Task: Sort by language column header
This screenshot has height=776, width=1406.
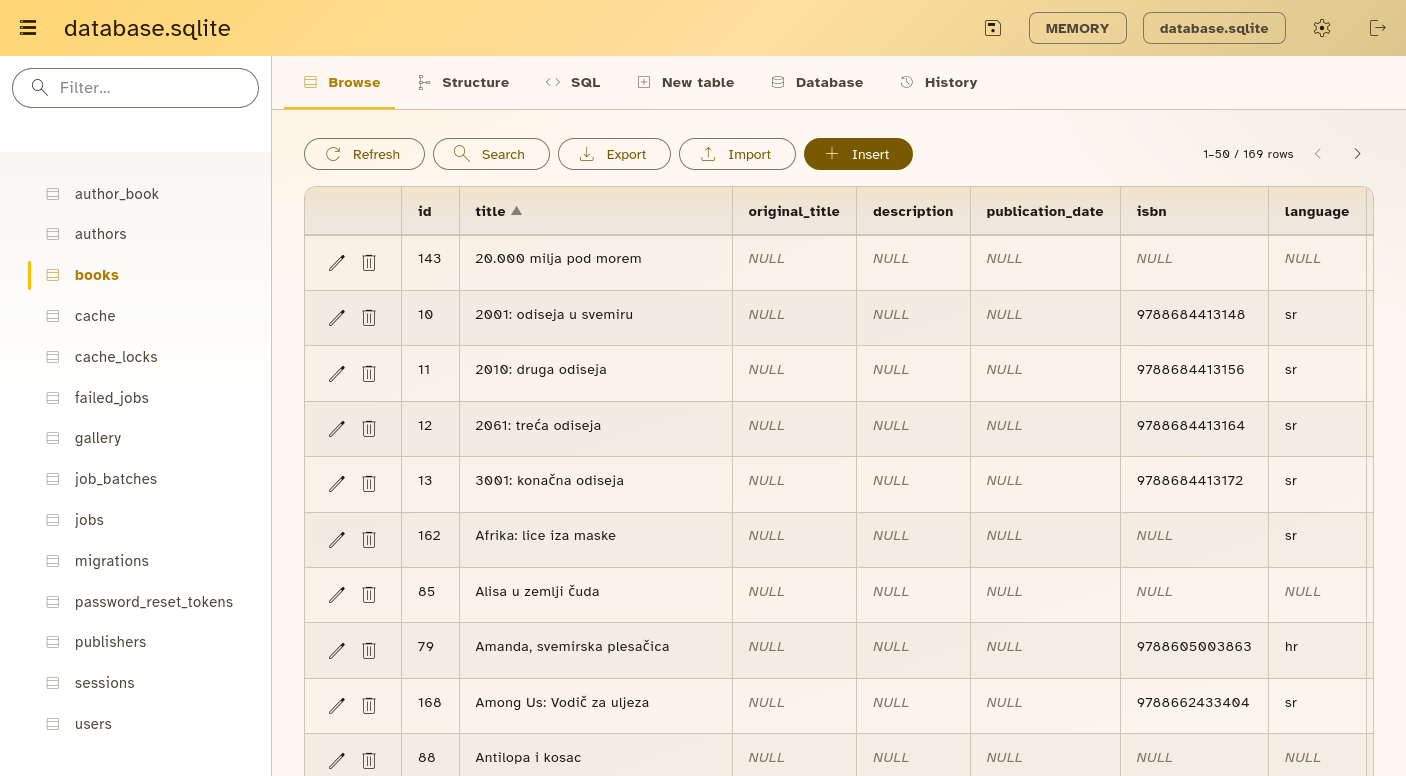Action: click(1317, 211)
